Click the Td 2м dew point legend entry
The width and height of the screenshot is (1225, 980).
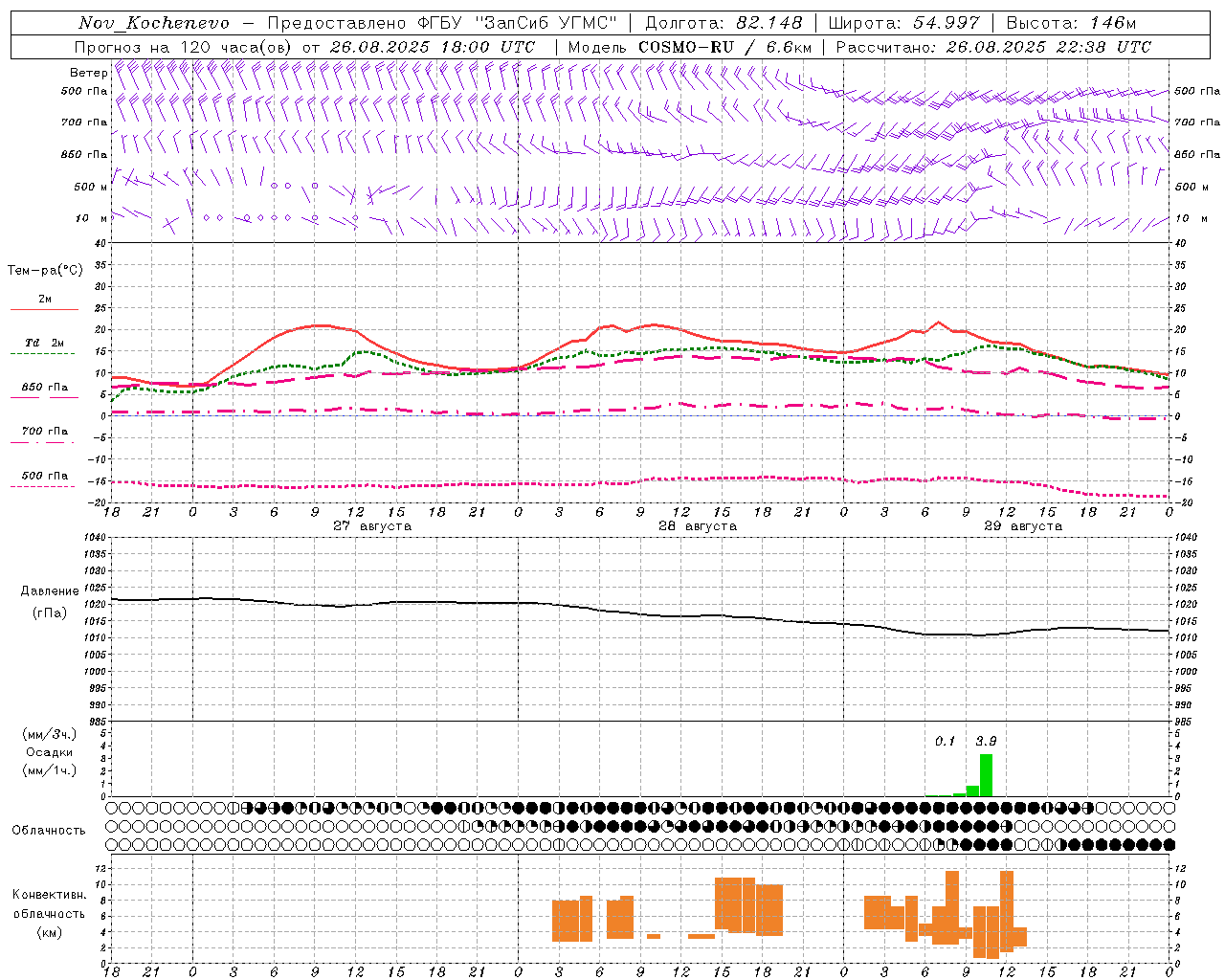coord(44,343)
